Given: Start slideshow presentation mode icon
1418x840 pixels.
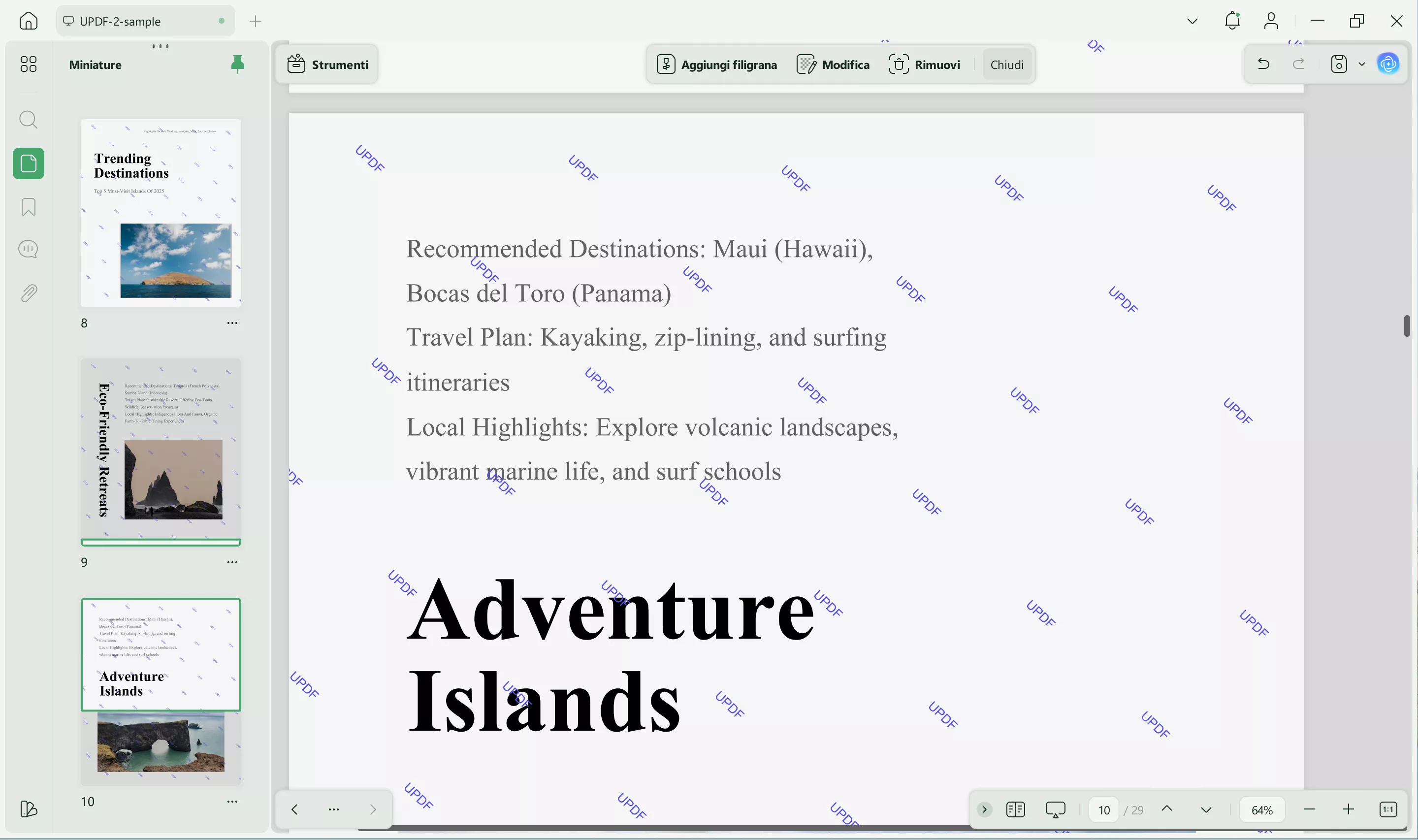Looking at the screenshot, I should point(1055,809).
